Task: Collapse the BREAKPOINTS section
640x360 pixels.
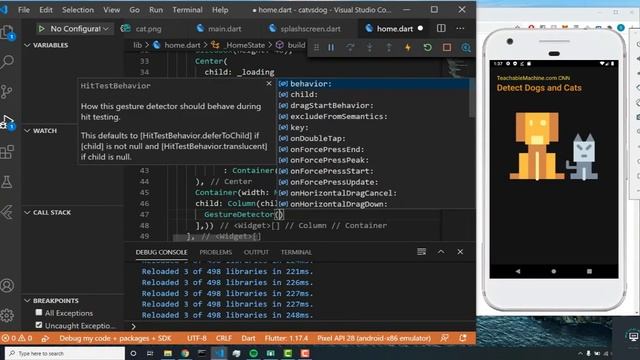Action: (x=51, y=300)
